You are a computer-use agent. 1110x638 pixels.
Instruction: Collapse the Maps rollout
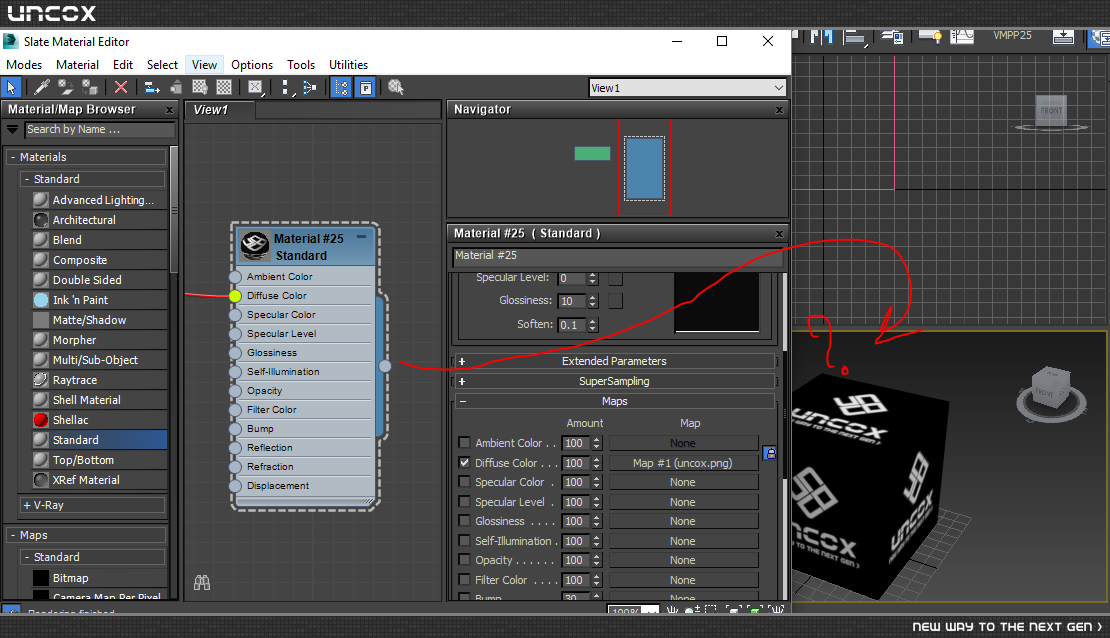[614, 401]
